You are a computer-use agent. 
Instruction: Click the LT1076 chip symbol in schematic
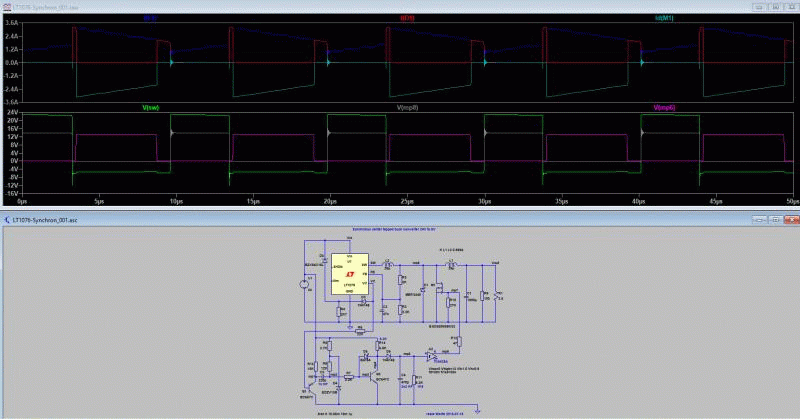tap(349, 274)
